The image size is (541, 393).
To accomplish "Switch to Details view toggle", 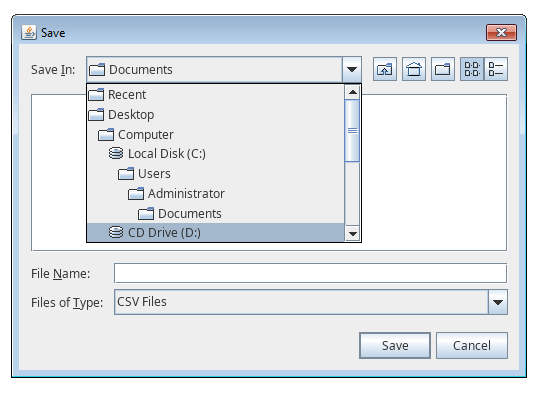I will tap(496, 69).
